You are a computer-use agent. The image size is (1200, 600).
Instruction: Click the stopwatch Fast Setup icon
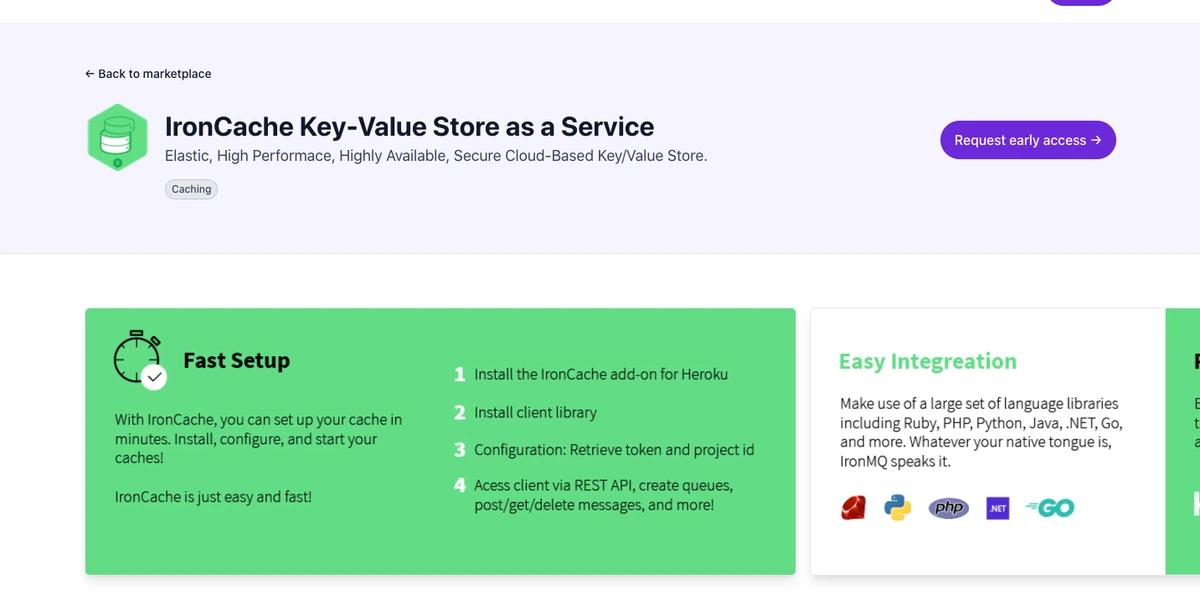click(x=140, y=358)
